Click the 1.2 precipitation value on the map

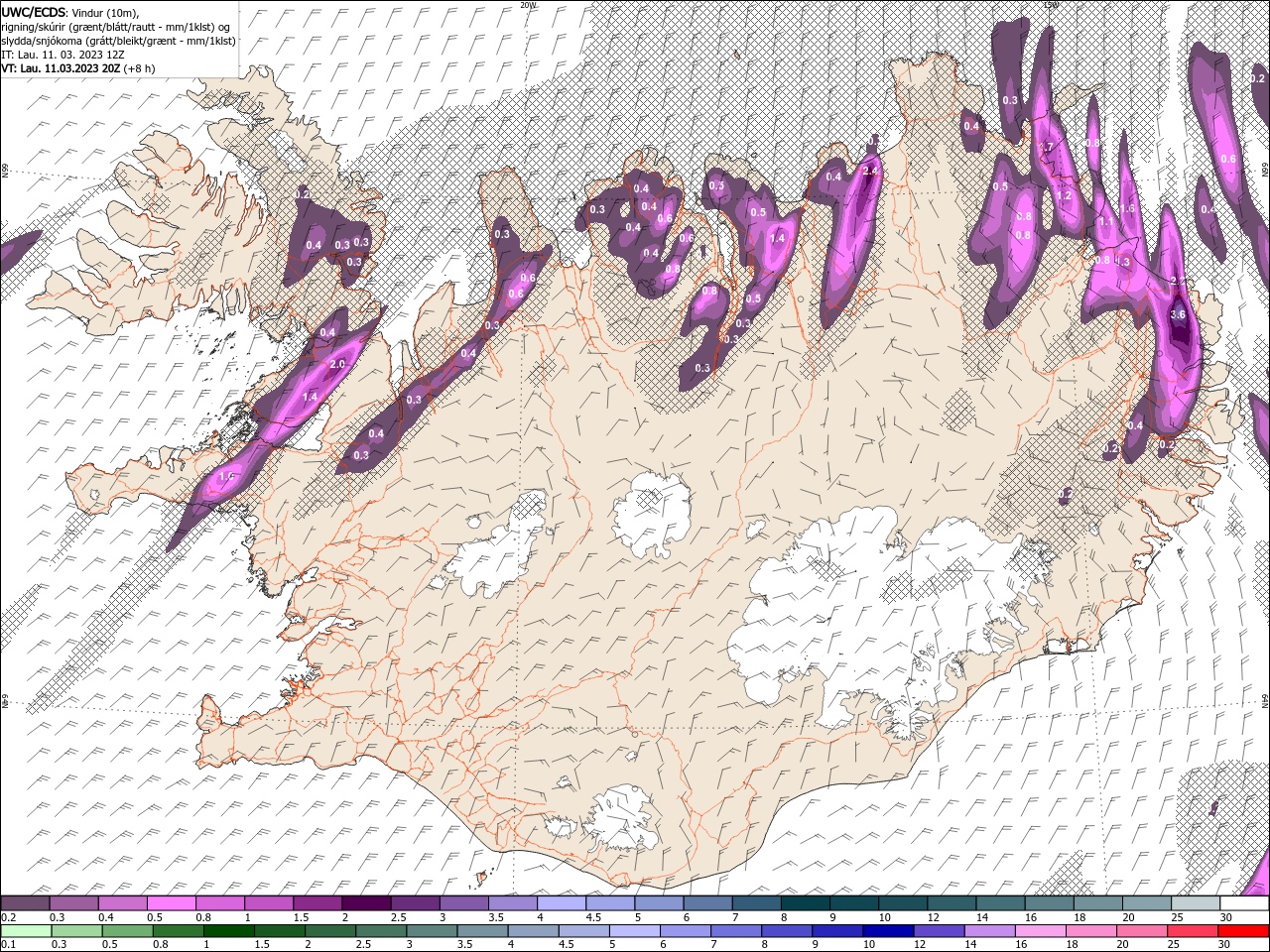click(1065, 195)
